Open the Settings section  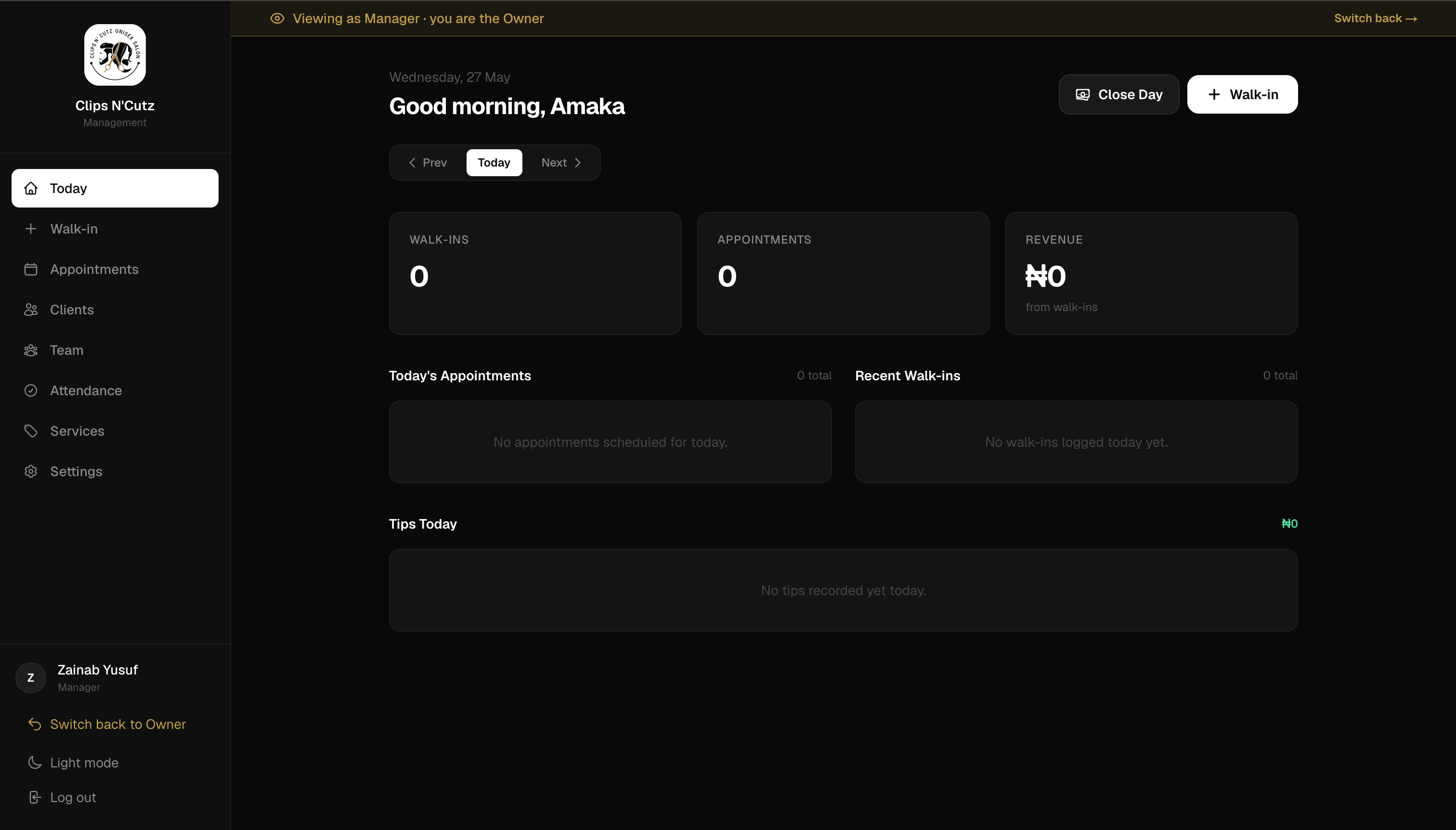[x=115, y=471]
